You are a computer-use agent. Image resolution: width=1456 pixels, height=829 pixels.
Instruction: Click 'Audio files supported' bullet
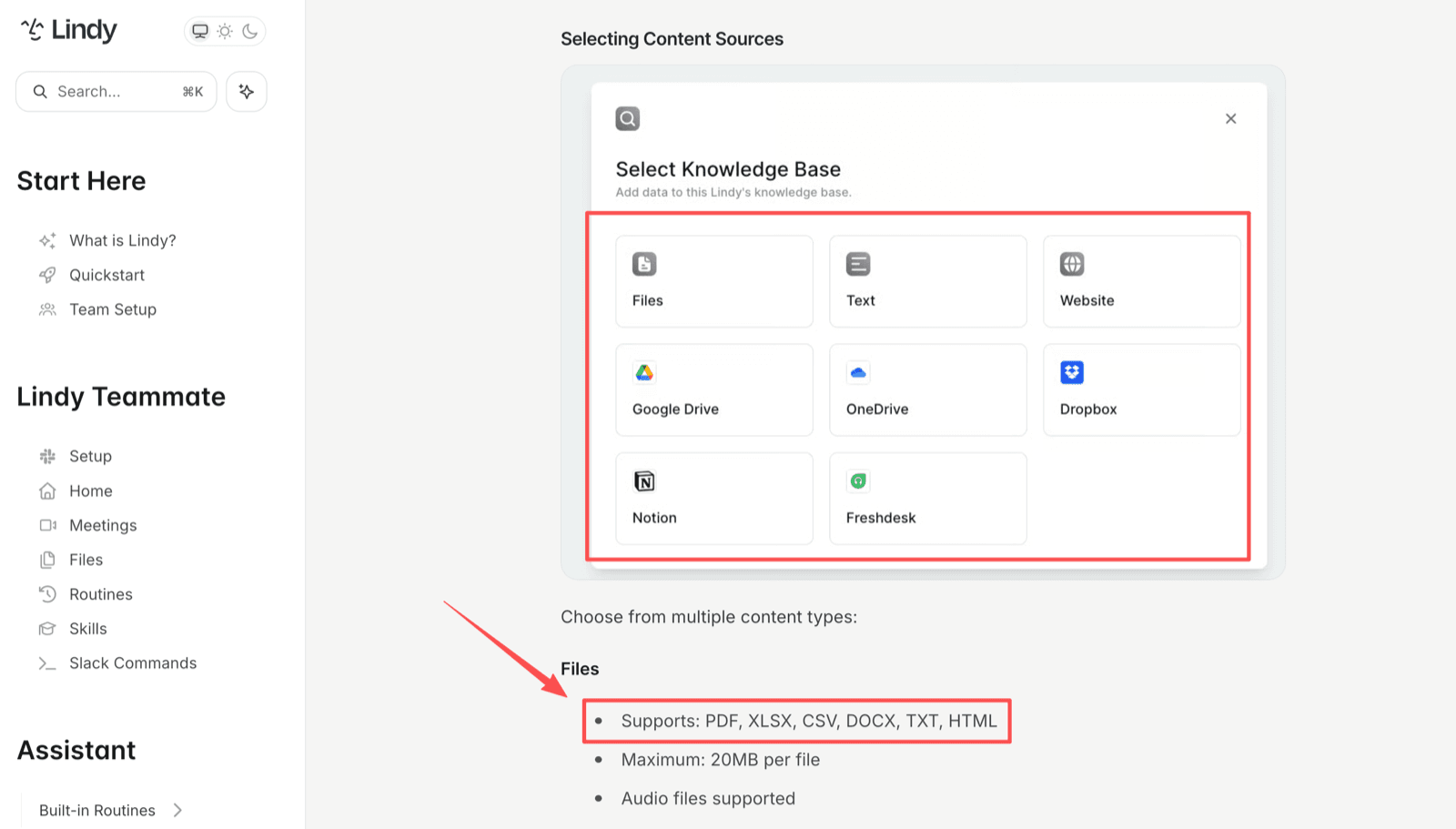click(x=708, y=798)
